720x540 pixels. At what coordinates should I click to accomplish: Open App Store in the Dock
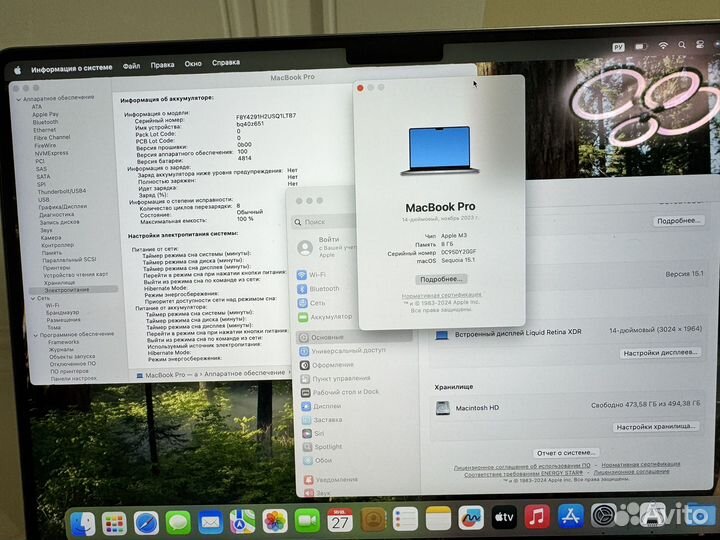click(571, 516)
